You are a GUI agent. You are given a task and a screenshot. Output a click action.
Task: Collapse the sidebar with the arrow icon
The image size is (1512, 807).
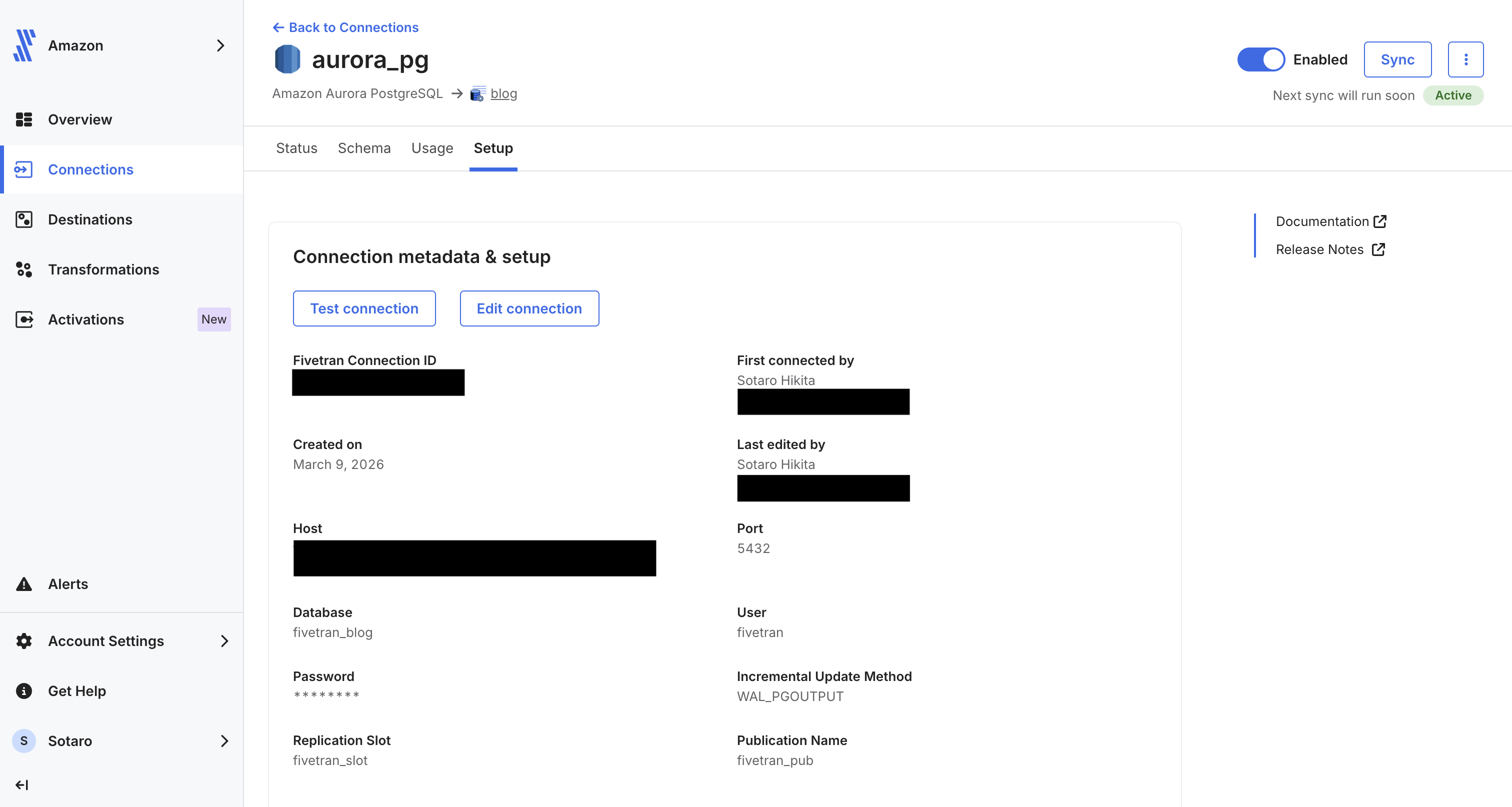tap(21, 784)
